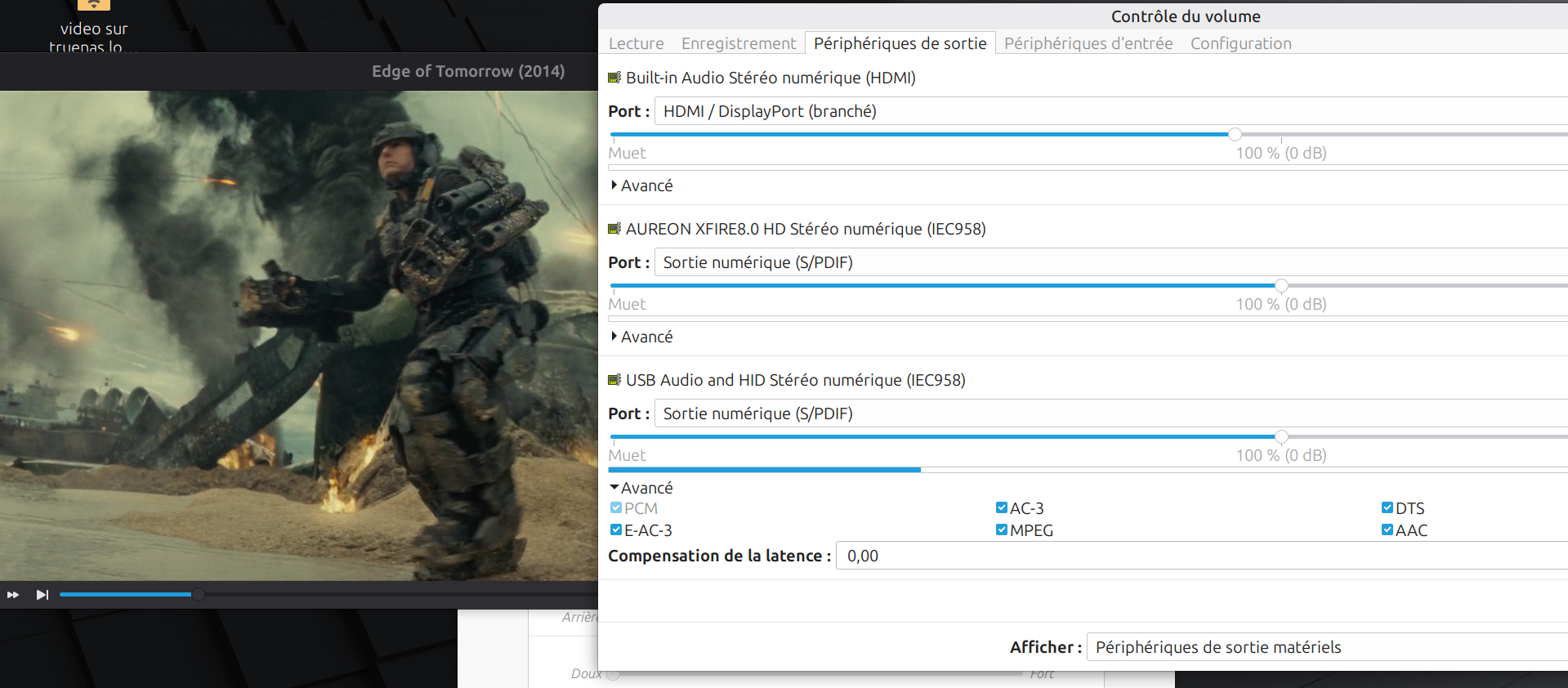Toggle the PCM format checkbox

616,507
